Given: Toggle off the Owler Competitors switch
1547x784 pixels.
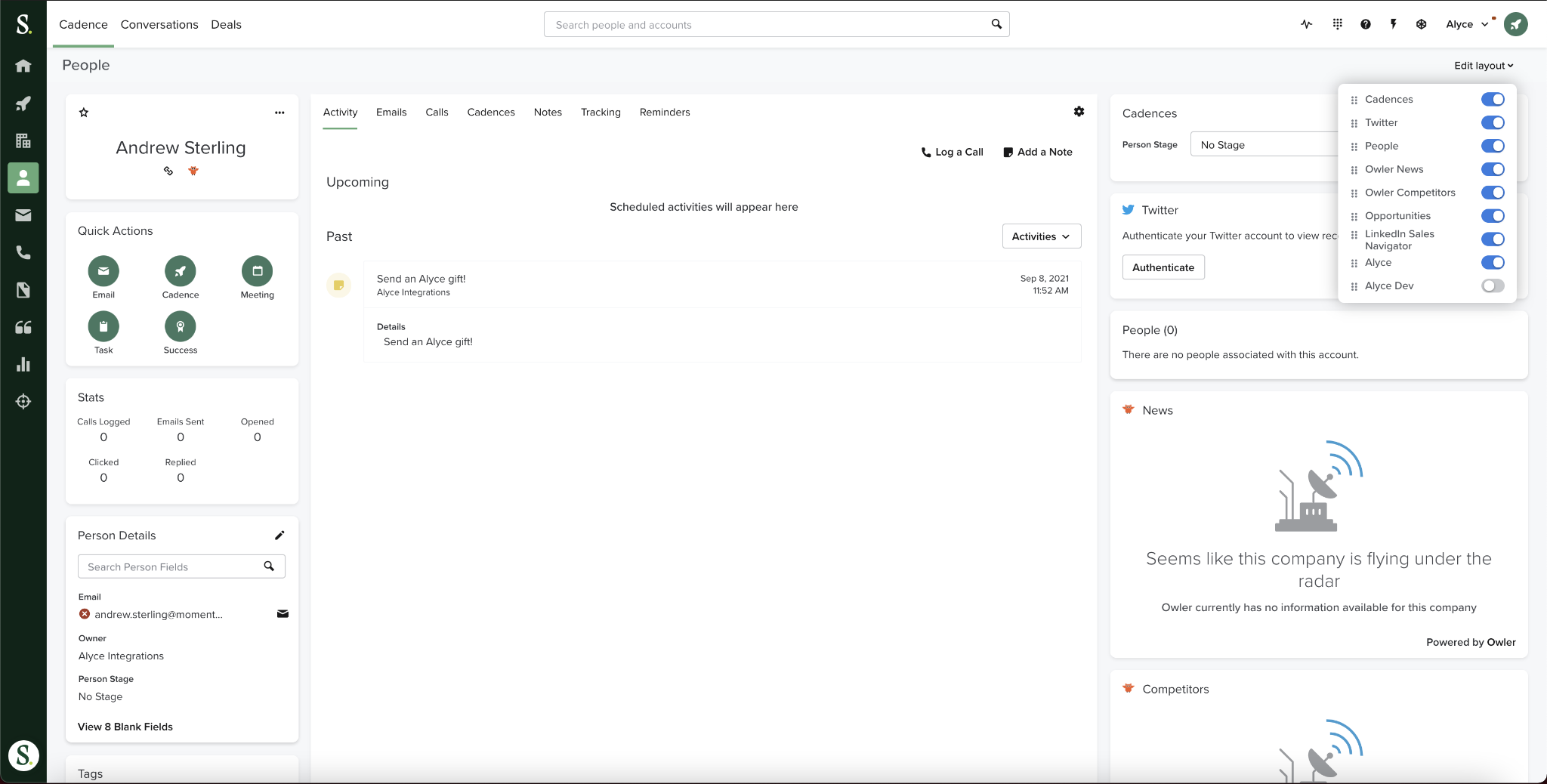Looking at the screenshot, I should pyautogui.click(x=1493, y=193).
